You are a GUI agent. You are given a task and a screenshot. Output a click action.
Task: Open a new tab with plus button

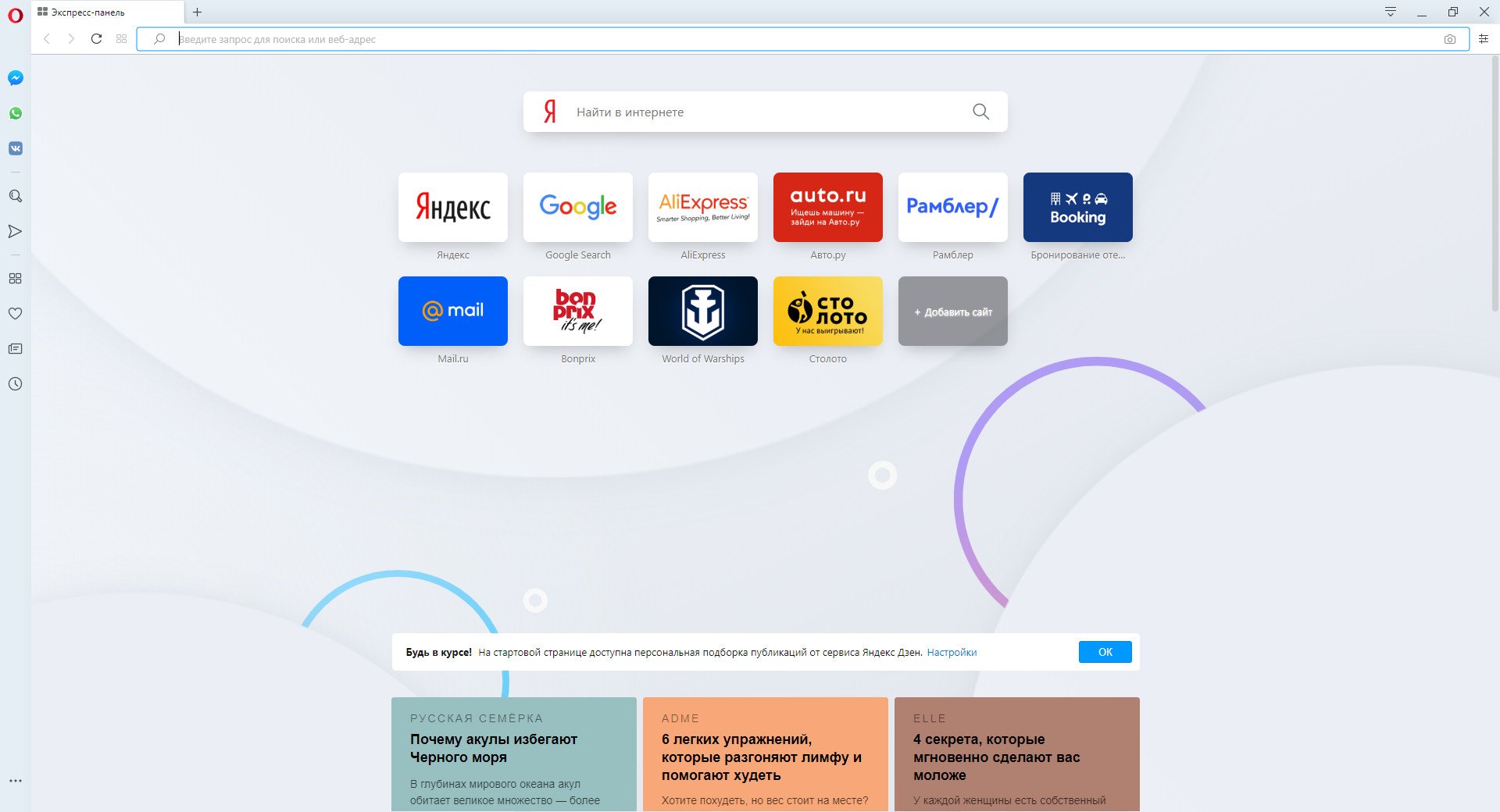pos(198,12)
